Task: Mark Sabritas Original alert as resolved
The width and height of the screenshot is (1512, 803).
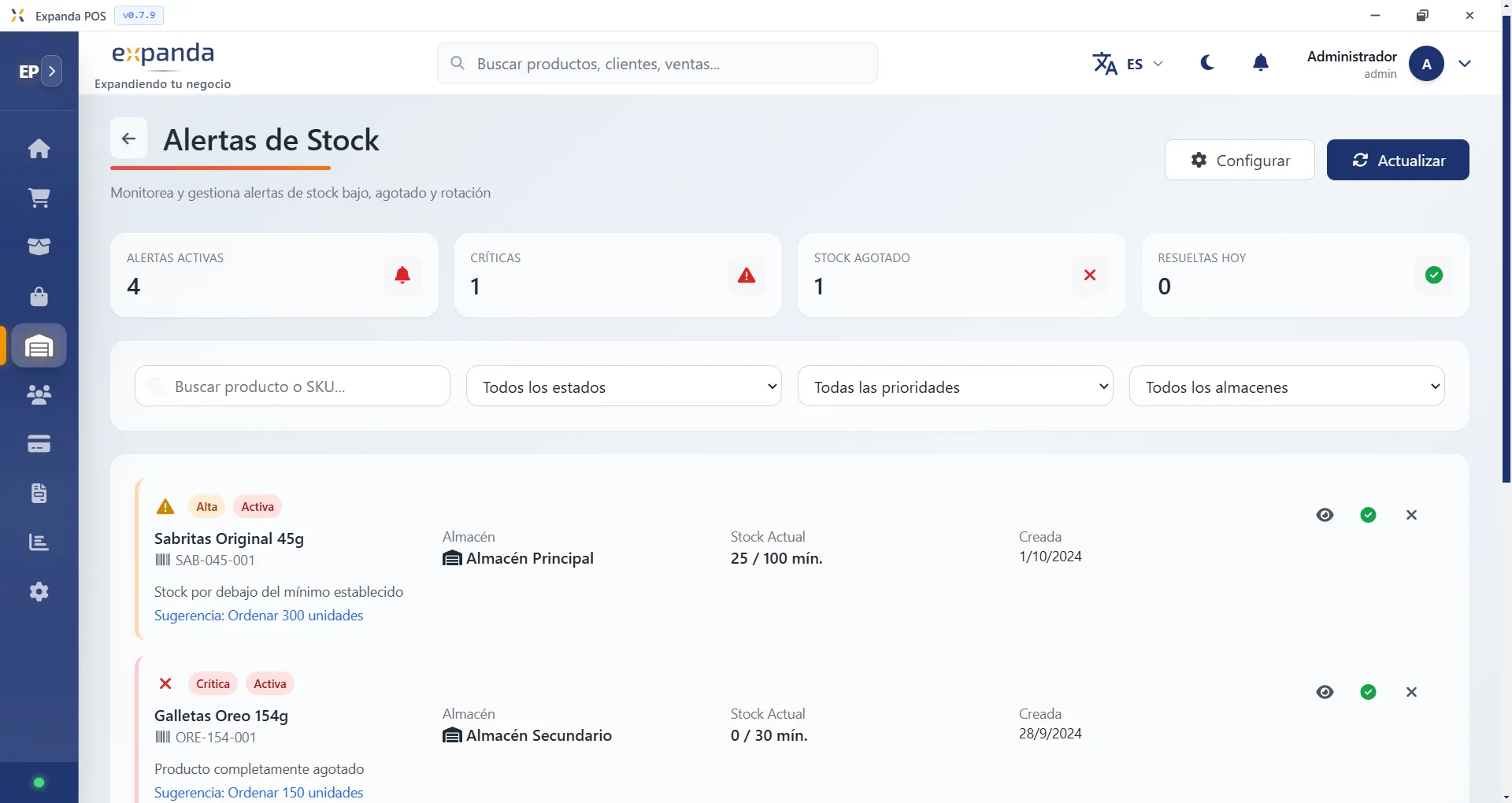Action: coord(1369,515)
